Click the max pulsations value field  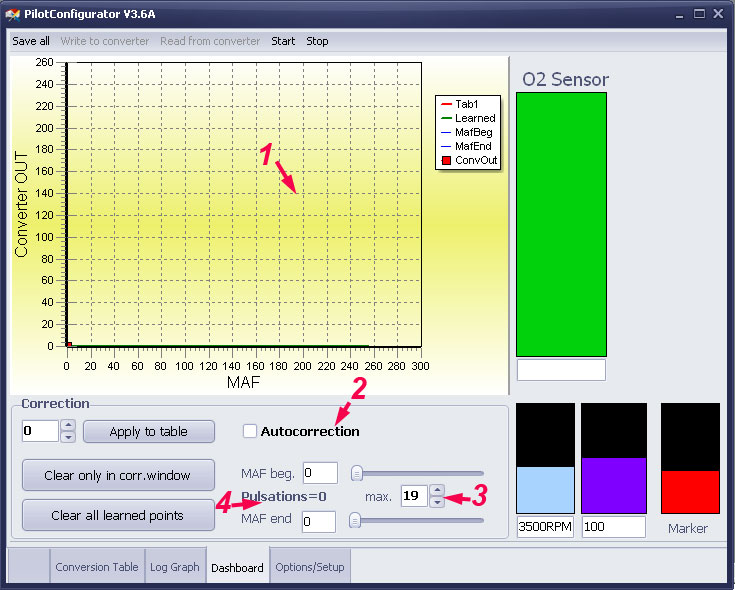(414, 496)
